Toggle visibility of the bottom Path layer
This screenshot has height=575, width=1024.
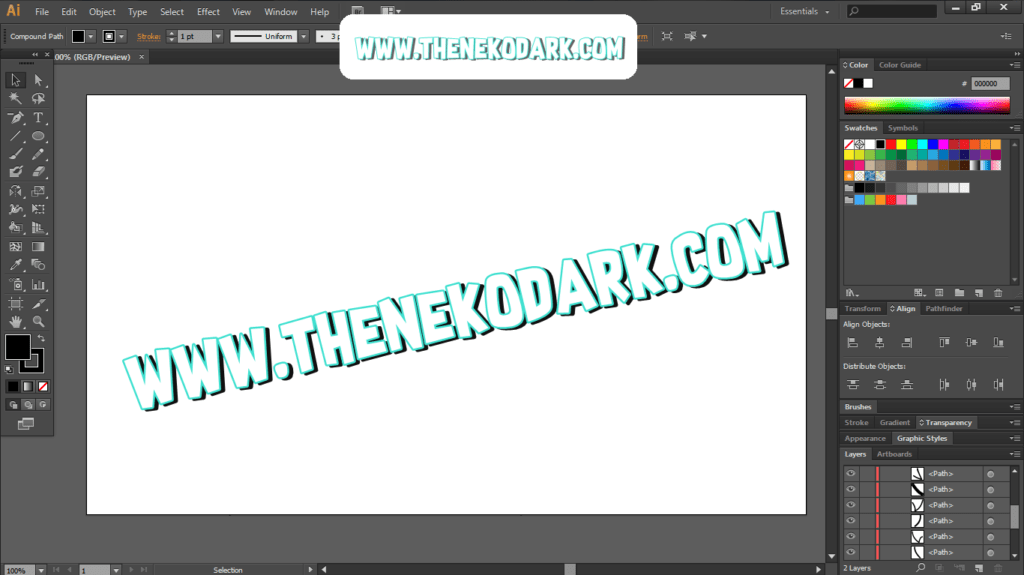[x=851, y=552]
